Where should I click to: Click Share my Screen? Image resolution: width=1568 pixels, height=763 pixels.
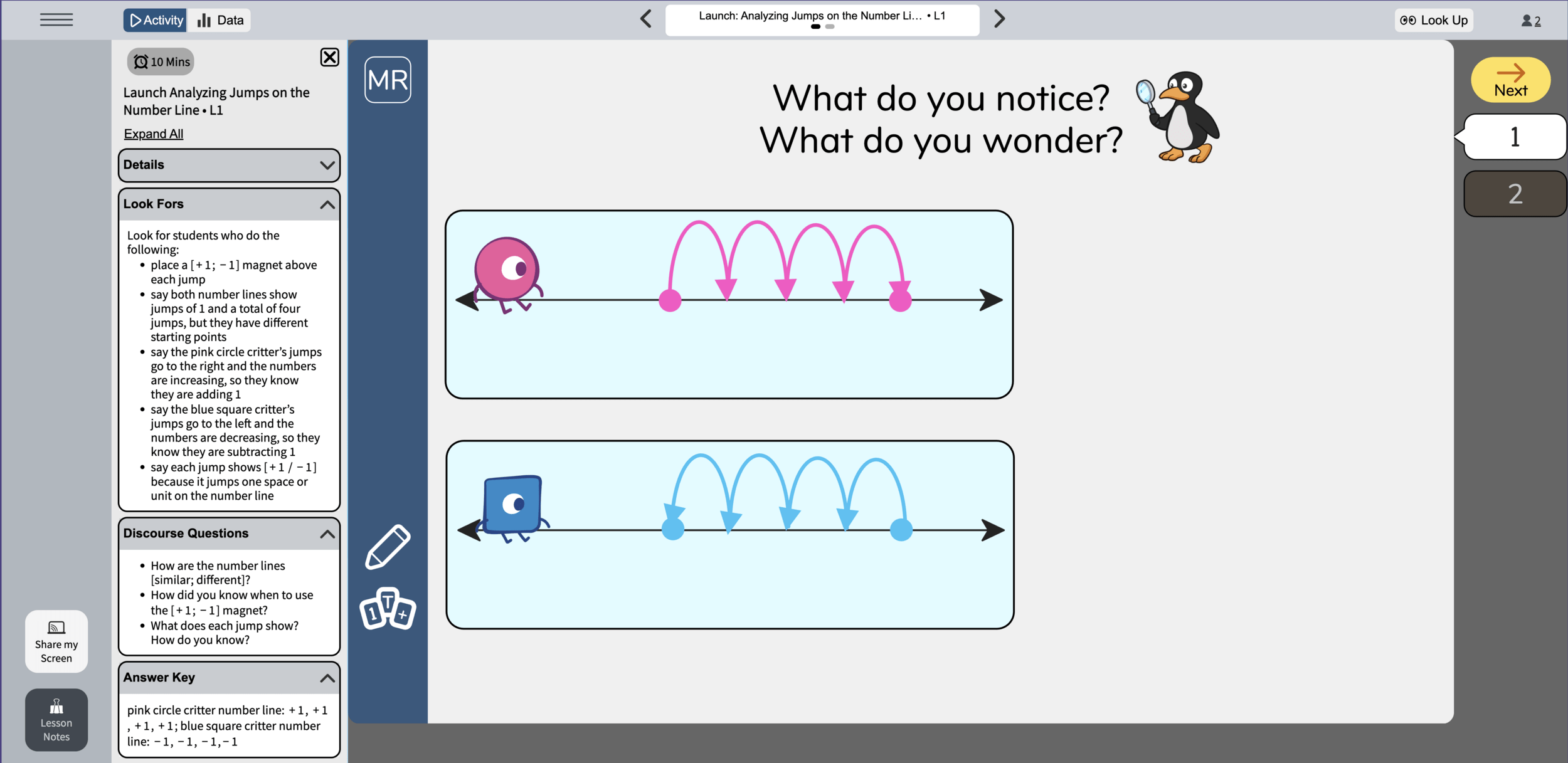tap(56, 641)
